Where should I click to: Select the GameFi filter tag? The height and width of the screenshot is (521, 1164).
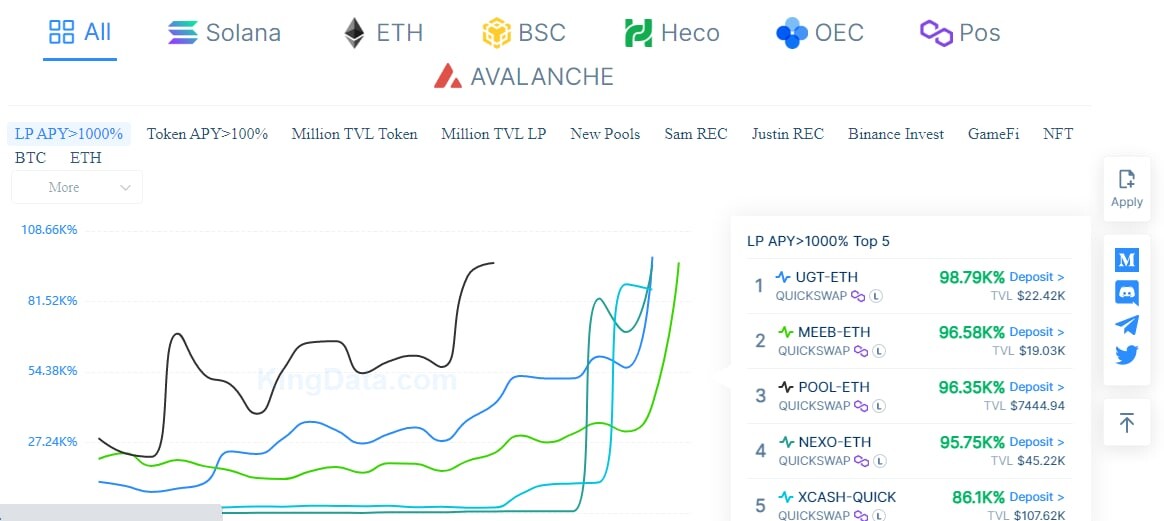click(993, 134)
